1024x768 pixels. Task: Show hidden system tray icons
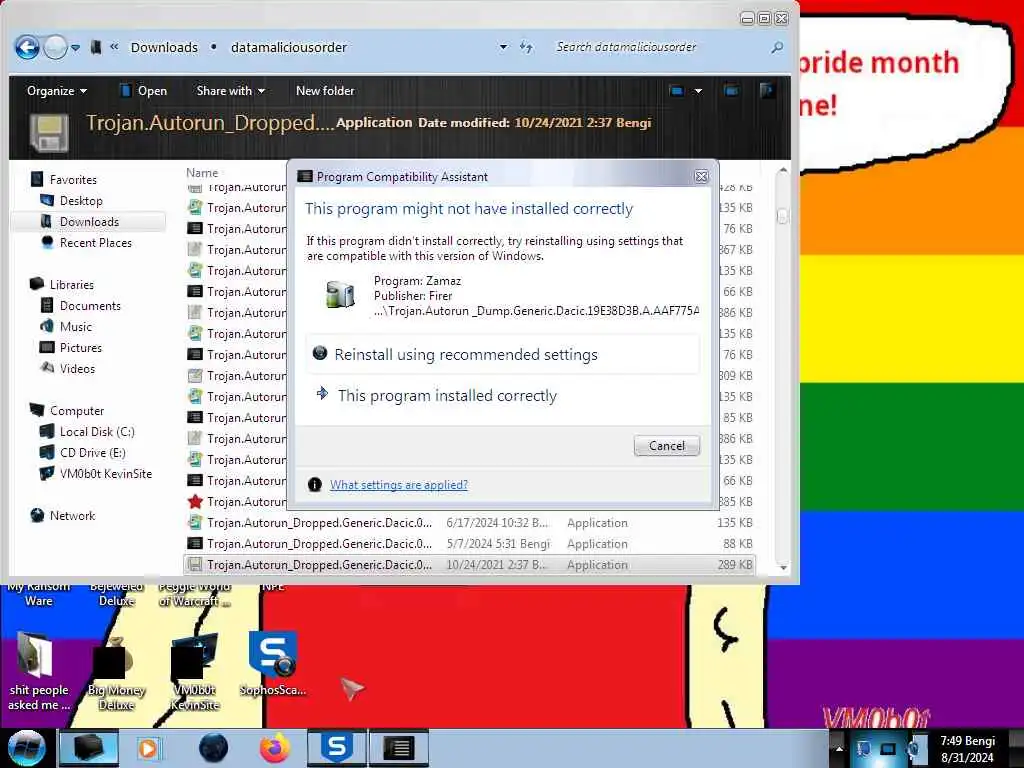point(839,748)
